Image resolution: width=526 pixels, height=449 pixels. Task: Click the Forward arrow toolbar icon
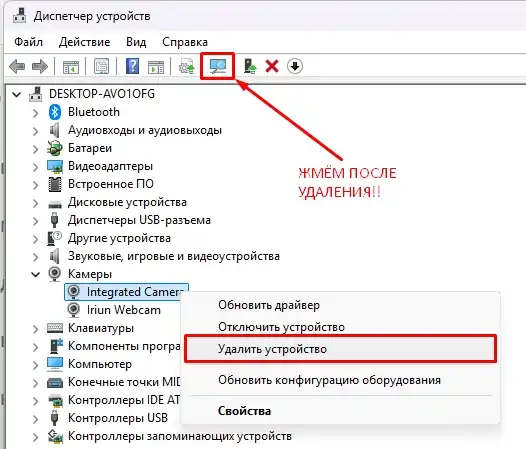(x=40, y=66)
